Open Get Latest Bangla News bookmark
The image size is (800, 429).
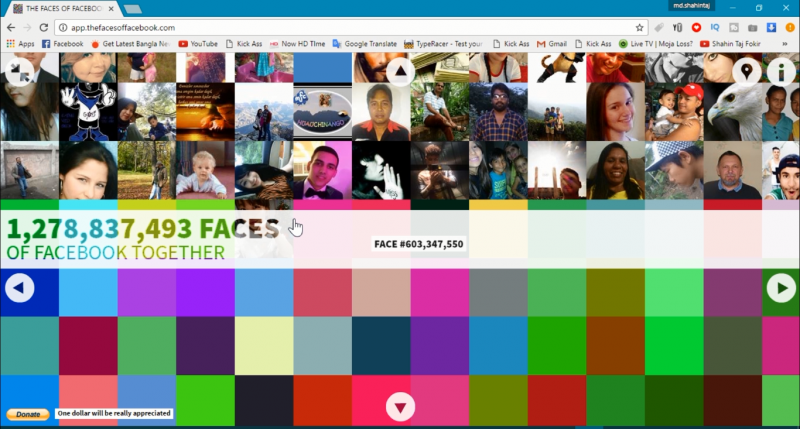pos(131,44)
